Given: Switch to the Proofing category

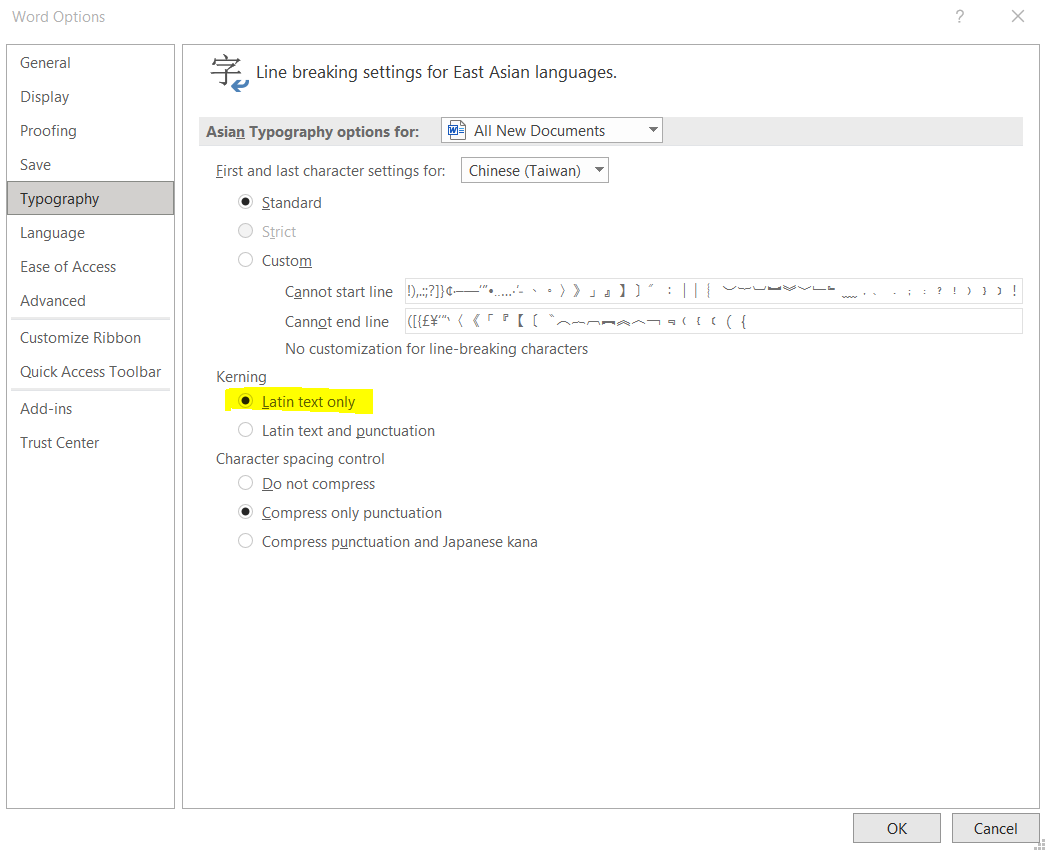Looking at the screenshot, I should [48, 131].
